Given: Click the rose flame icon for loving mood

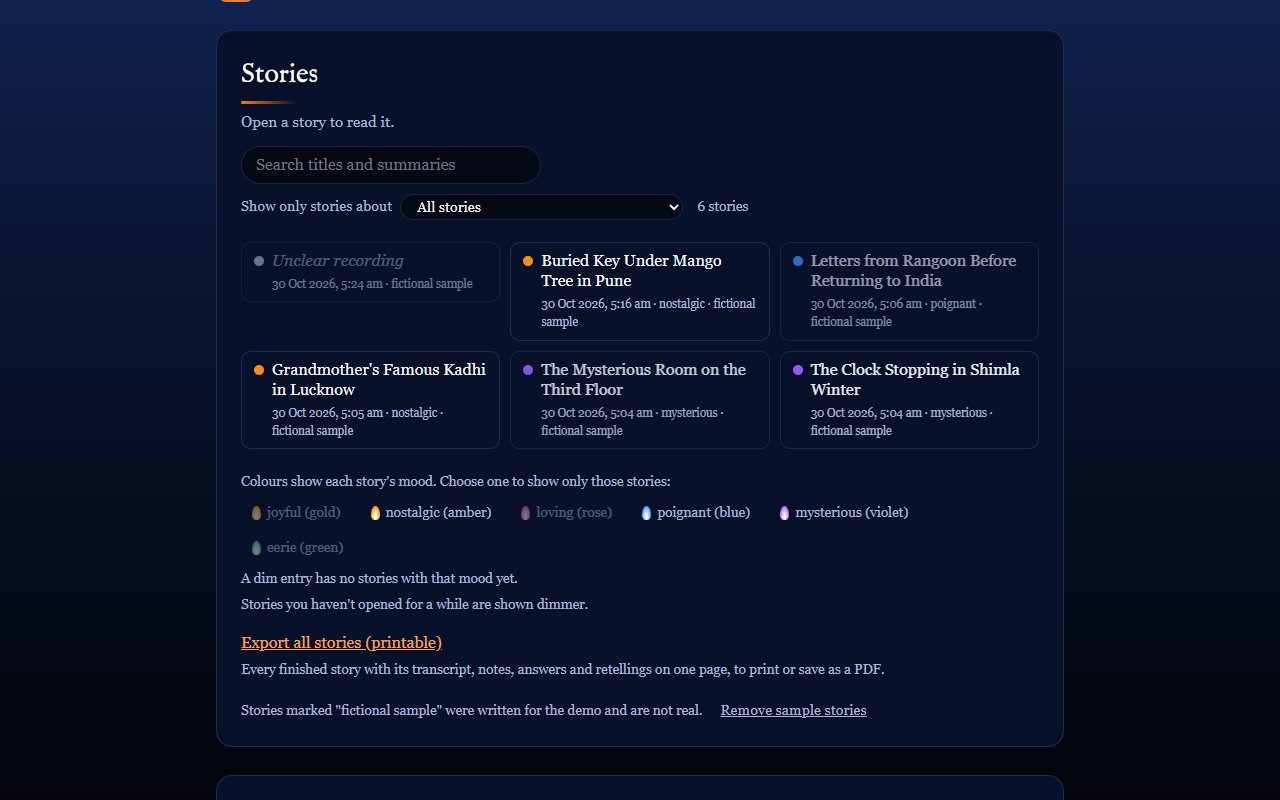Looking at the screenshot, I should [525, 513].
